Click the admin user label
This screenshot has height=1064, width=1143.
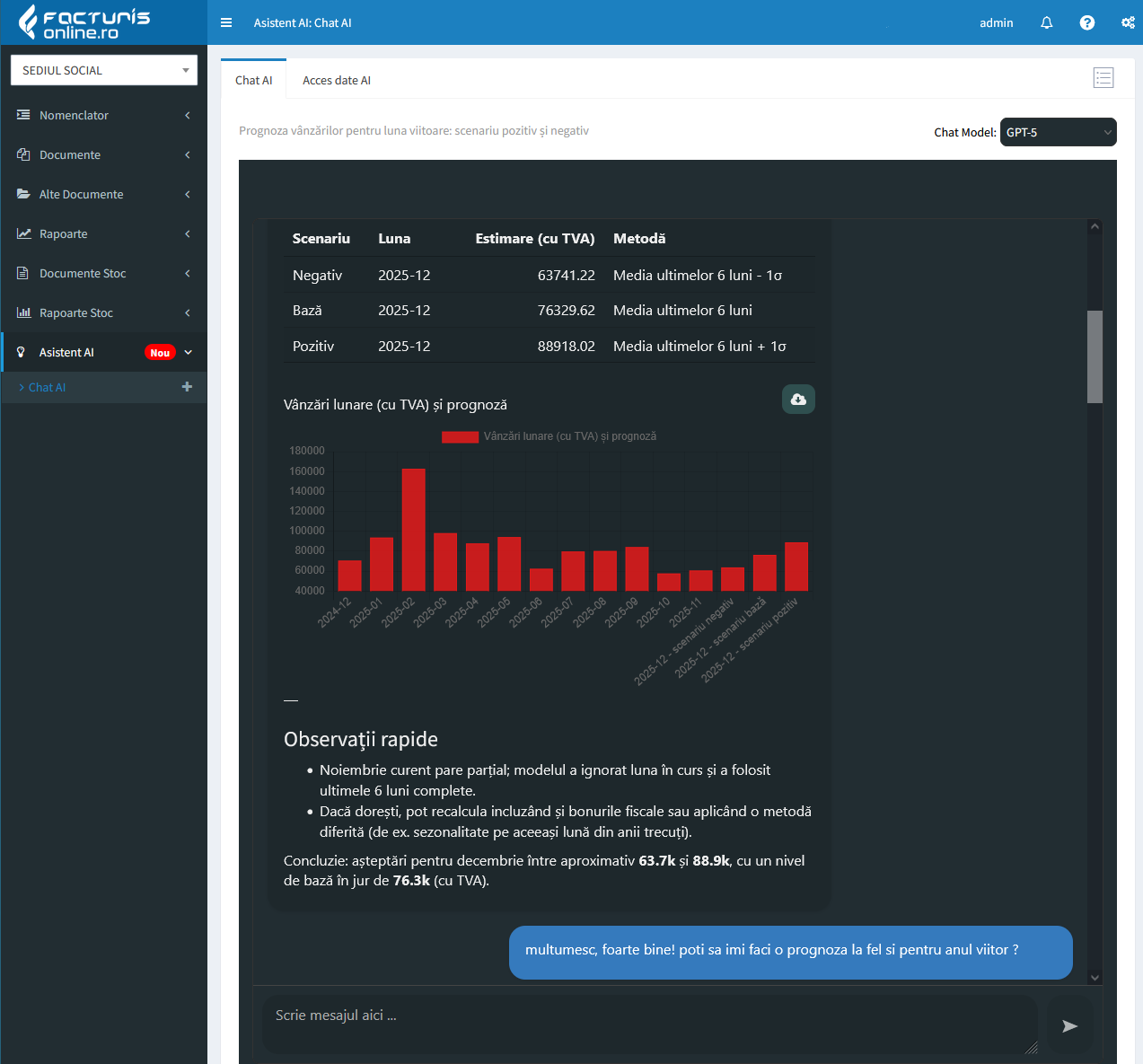point(996,22)
